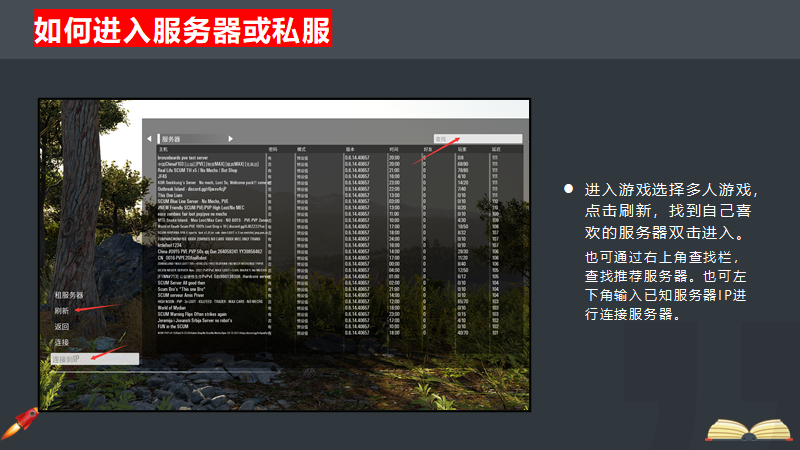Select 'SCUM Server All good then' row
The height and width of the screenshot is (450, 800).
click(339, 283)
